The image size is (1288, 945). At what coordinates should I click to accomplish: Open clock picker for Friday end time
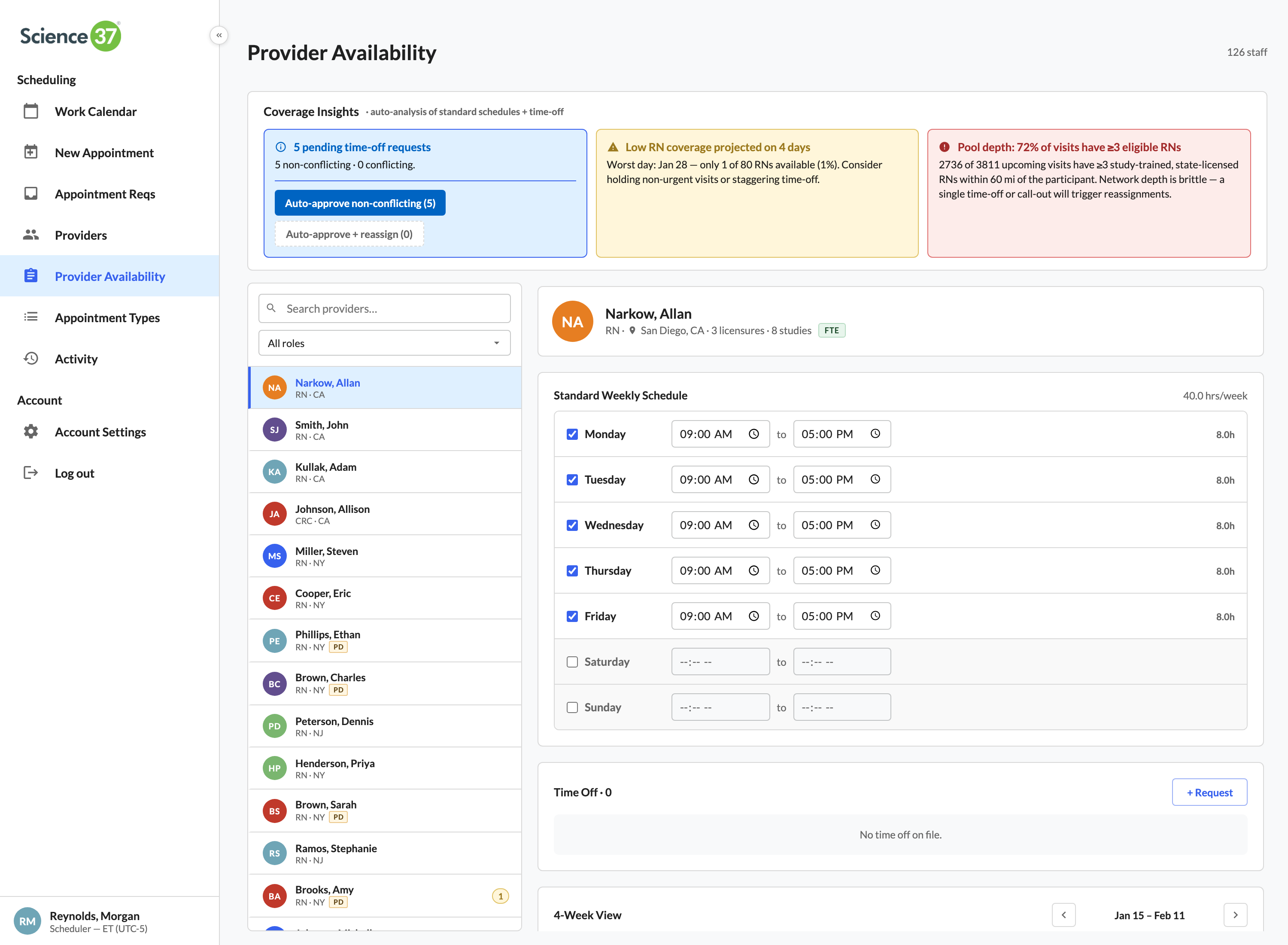point(875,616)
